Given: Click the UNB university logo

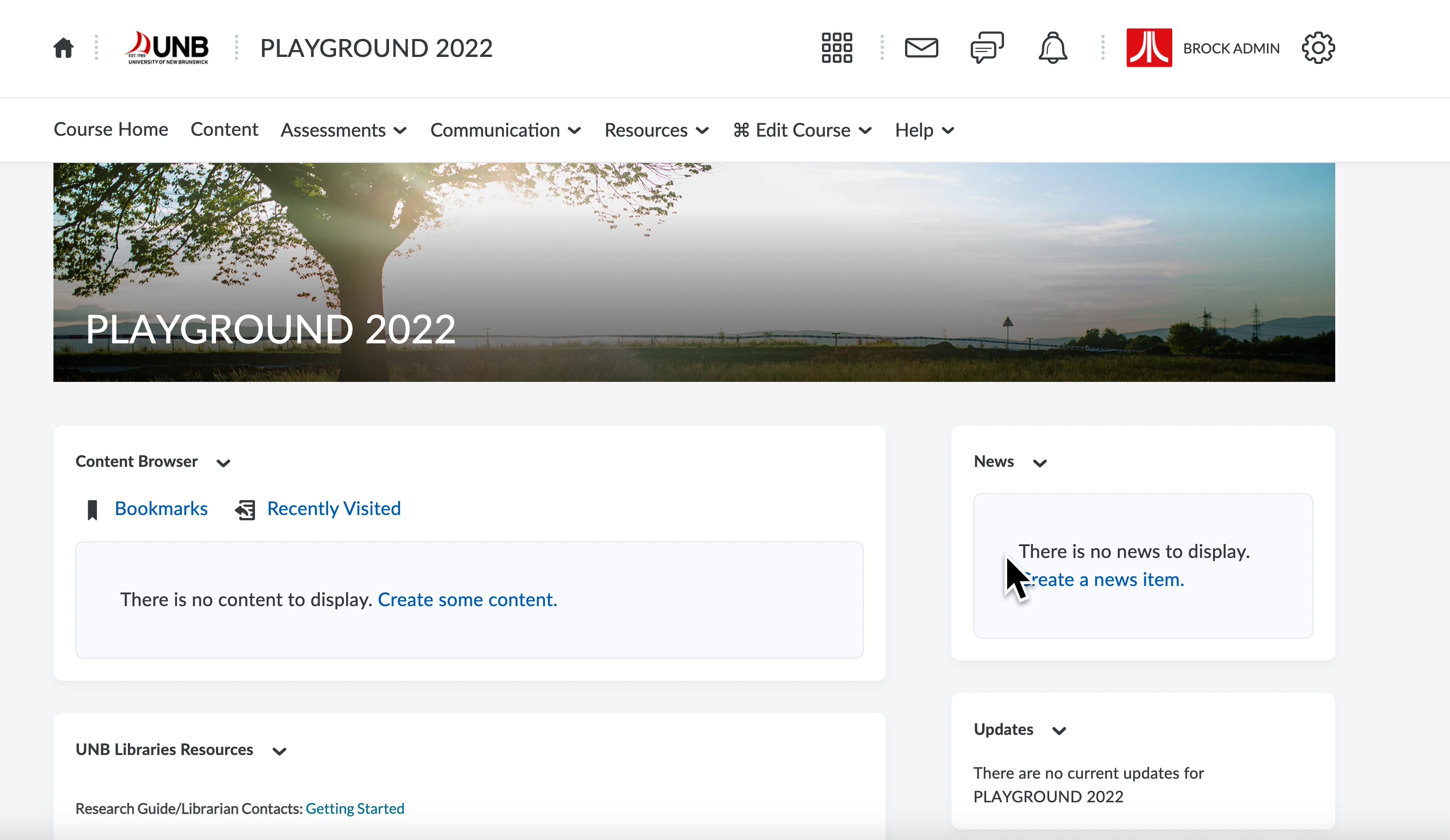Looking at the screenshot, I should click(x=167, y=48).
